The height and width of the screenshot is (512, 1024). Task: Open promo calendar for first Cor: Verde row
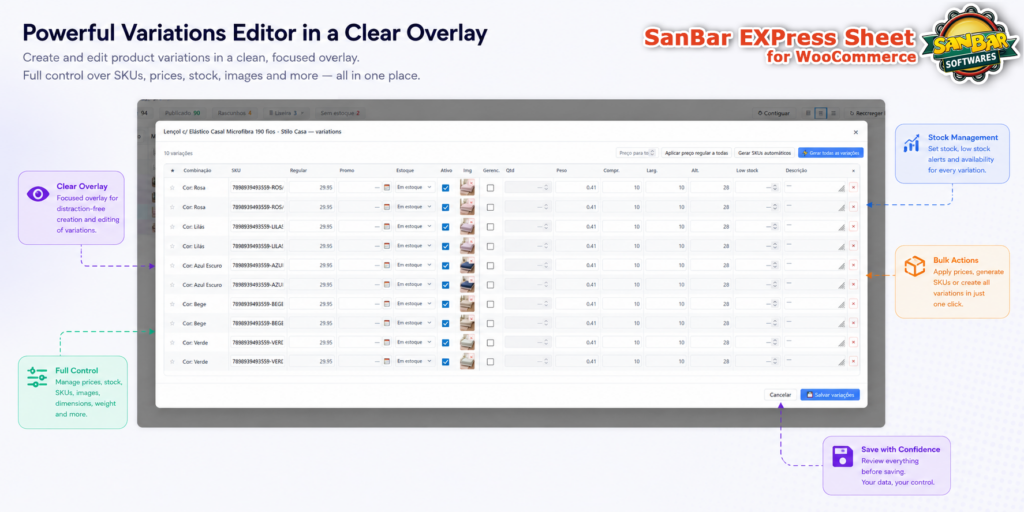point(387,342)
